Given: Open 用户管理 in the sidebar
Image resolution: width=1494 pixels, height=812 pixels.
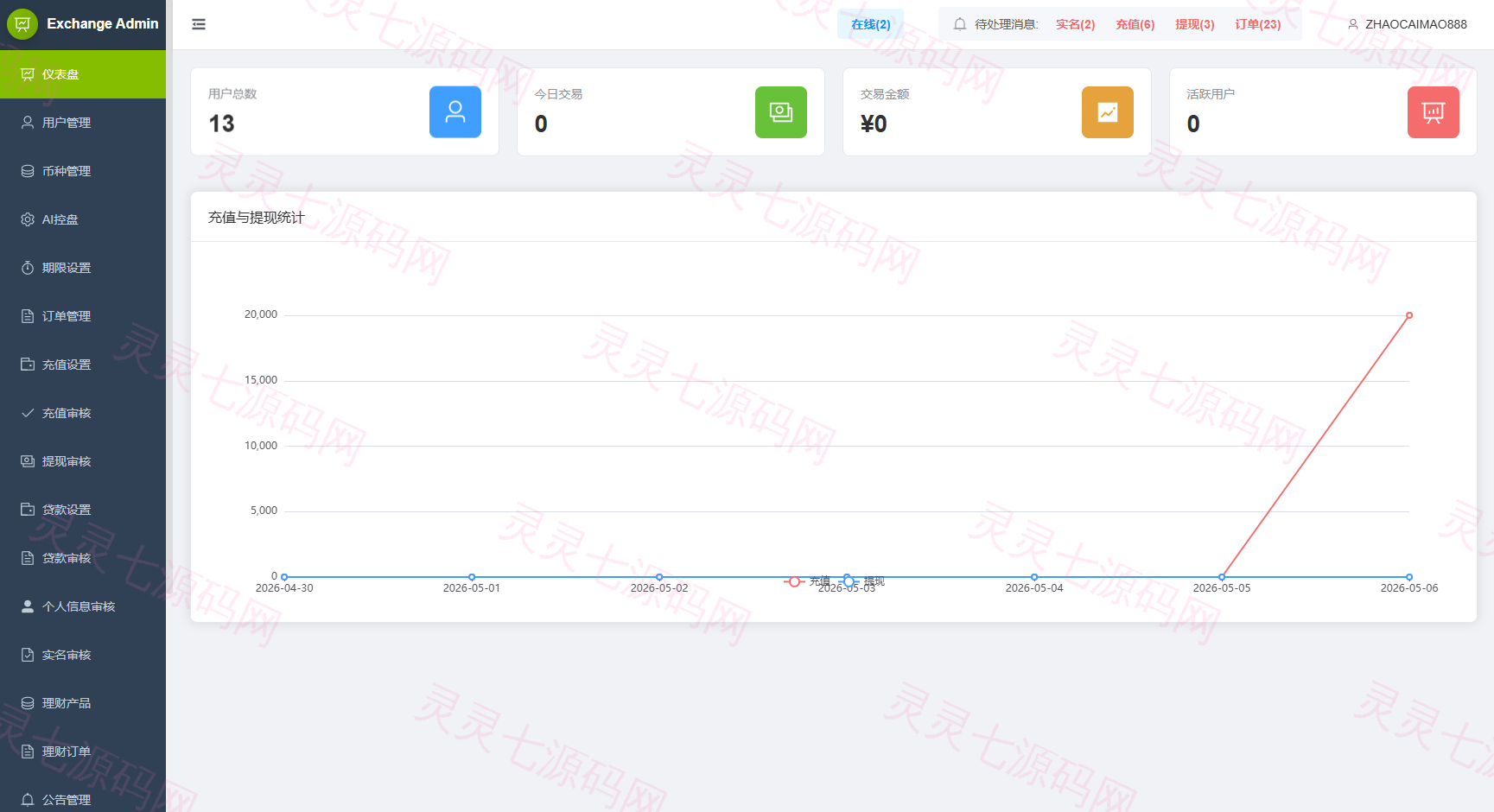Looking at the screenshot, I should click(x=83, y=123).
